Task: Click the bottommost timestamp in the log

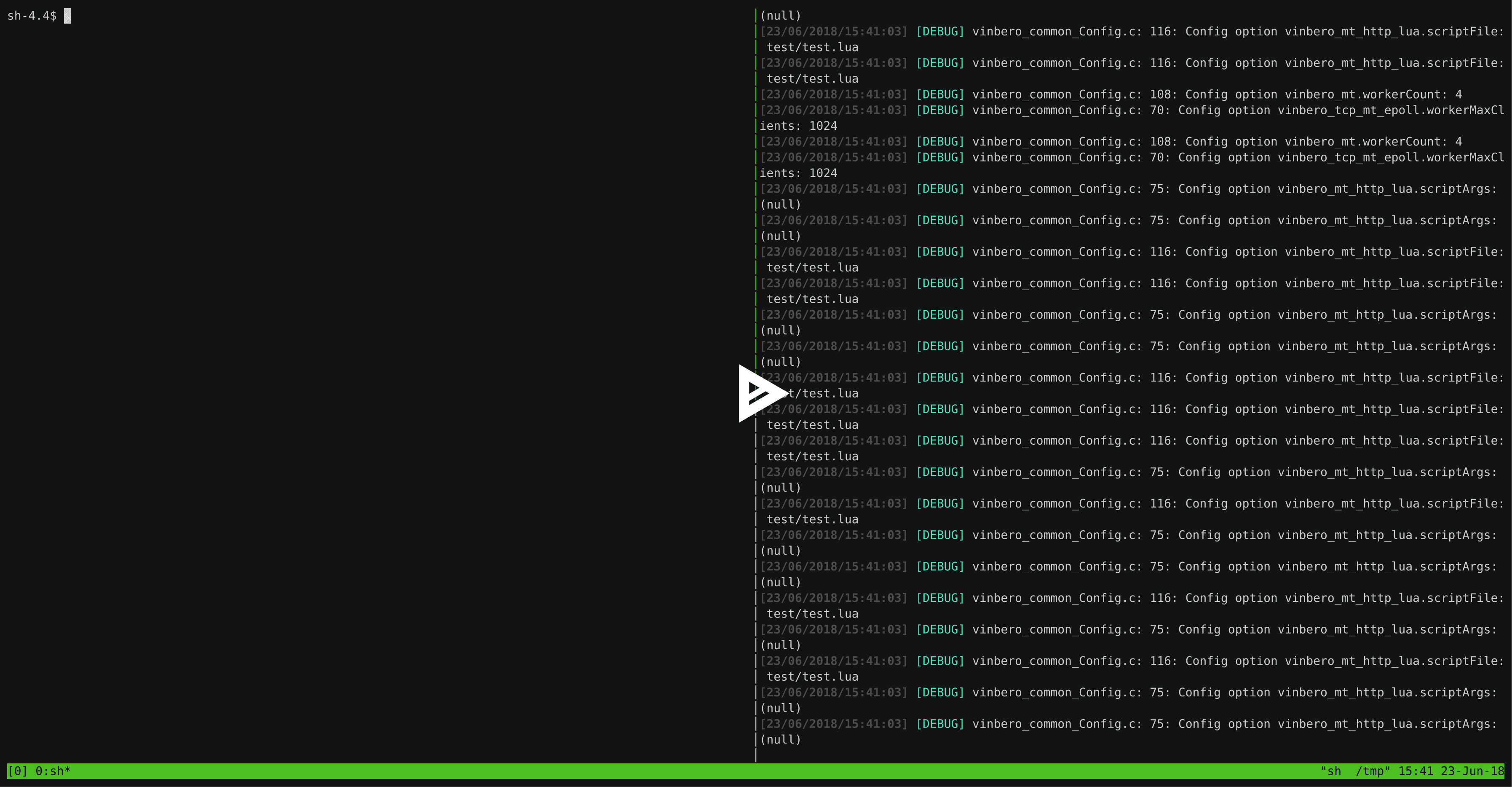Action: tap(833, 724)
